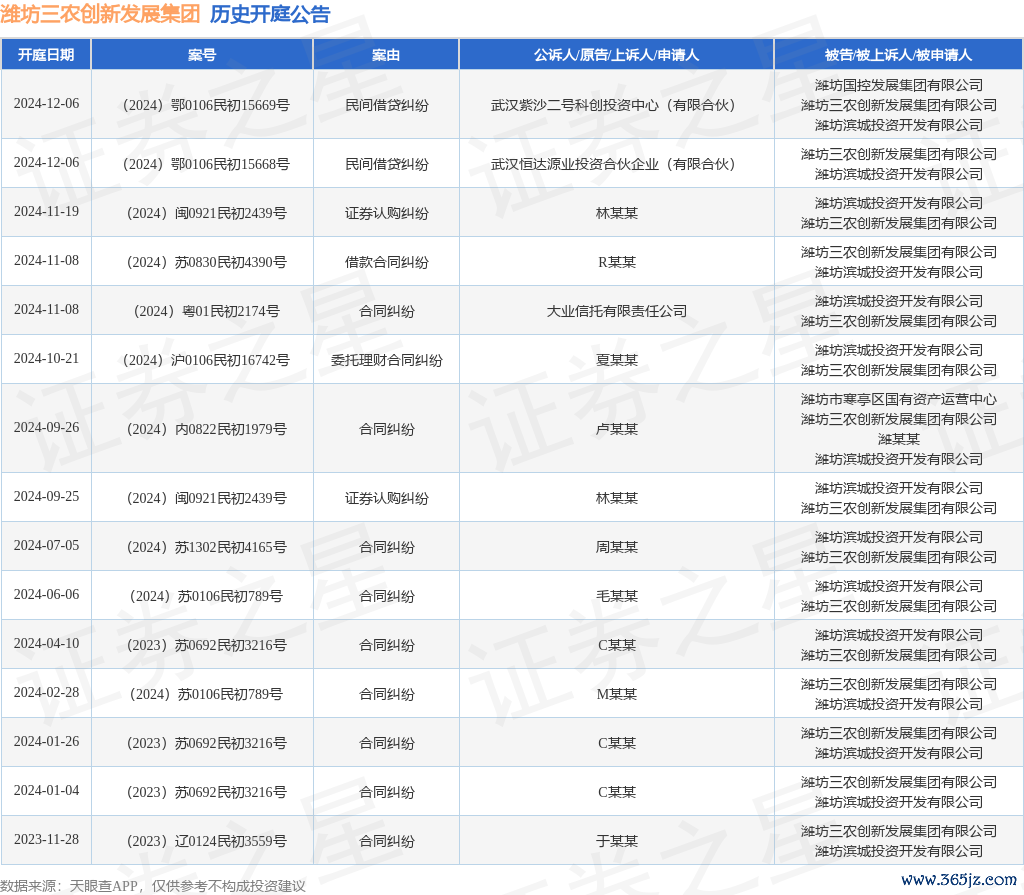1024x895 pixels.
Task: Click plaintiff R某某
Action: [616, 262]
